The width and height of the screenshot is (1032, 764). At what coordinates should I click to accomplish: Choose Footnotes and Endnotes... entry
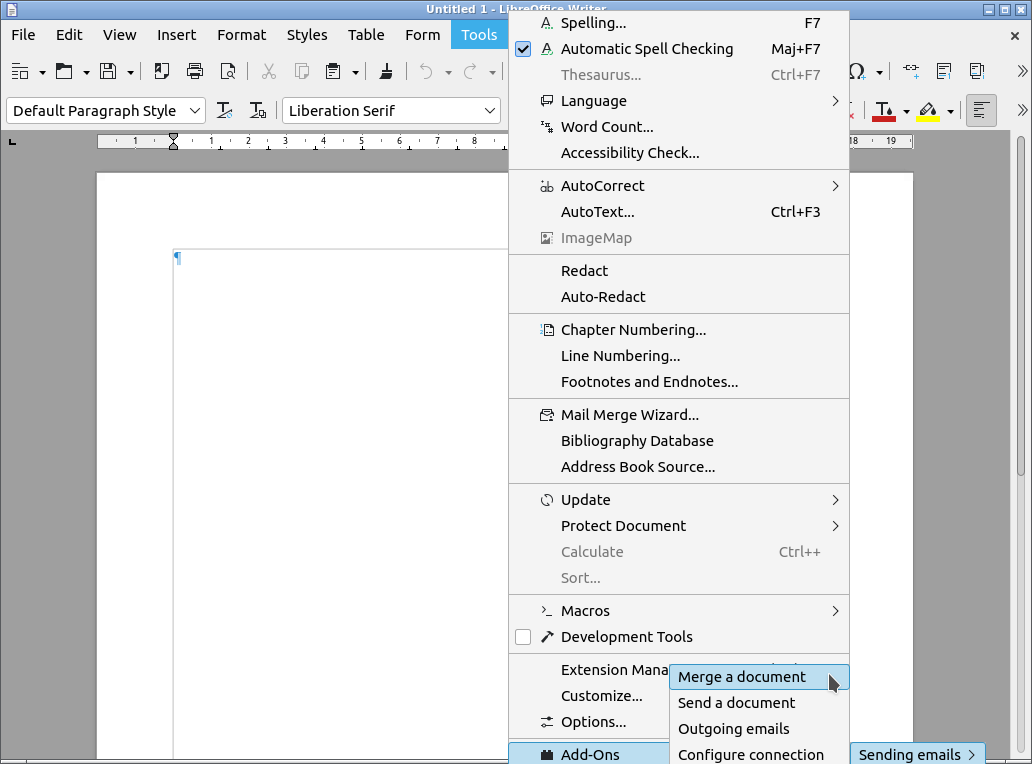pos(679,382)
